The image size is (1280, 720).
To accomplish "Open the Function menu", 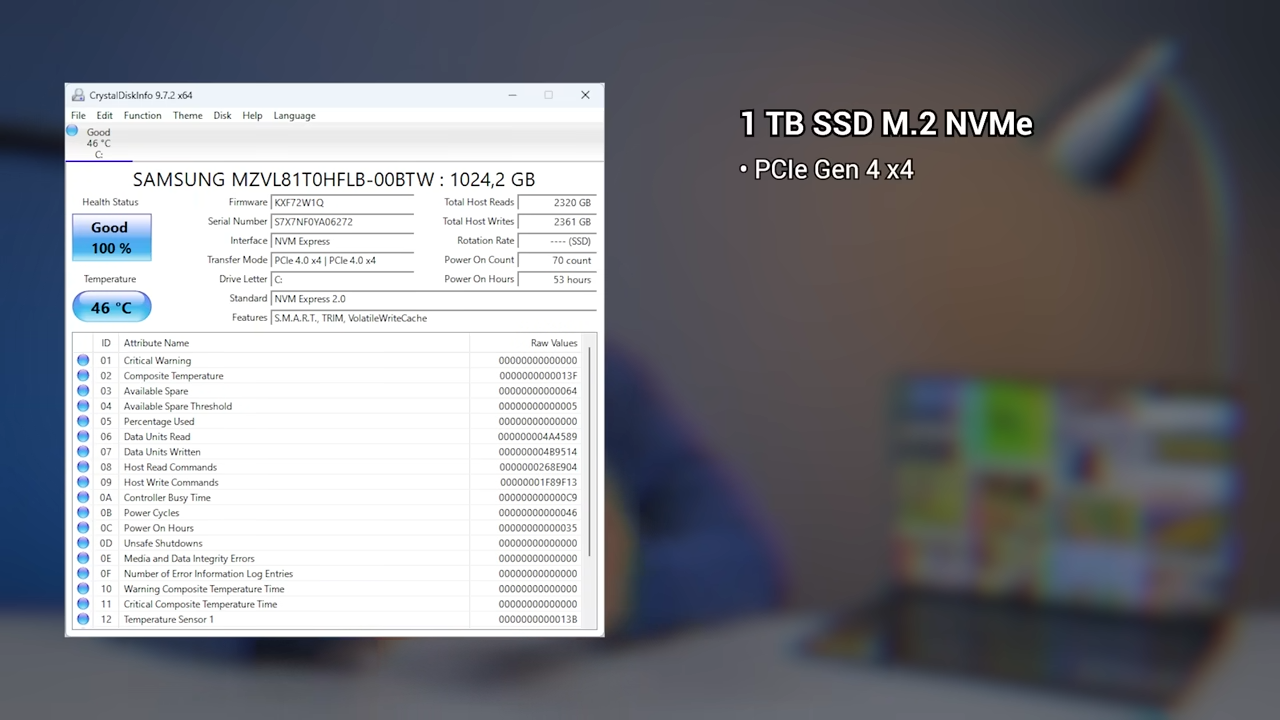I will (143, 115).
